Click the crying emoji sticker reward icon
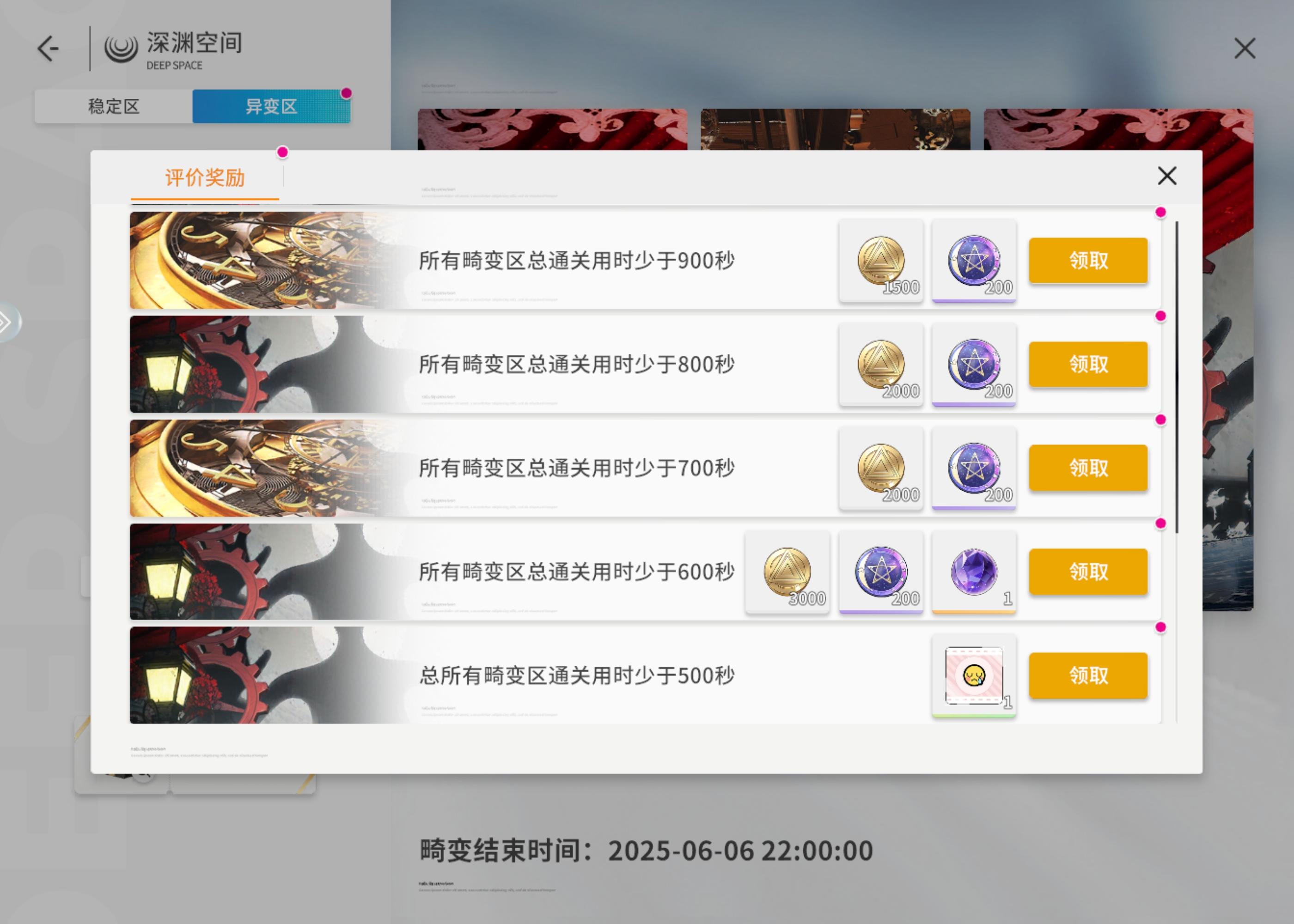 point(974,675)
